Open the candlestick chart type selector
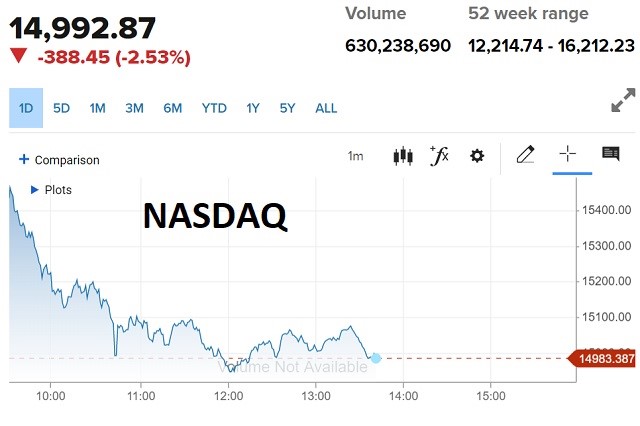640x426 pixels. (404, 156)
